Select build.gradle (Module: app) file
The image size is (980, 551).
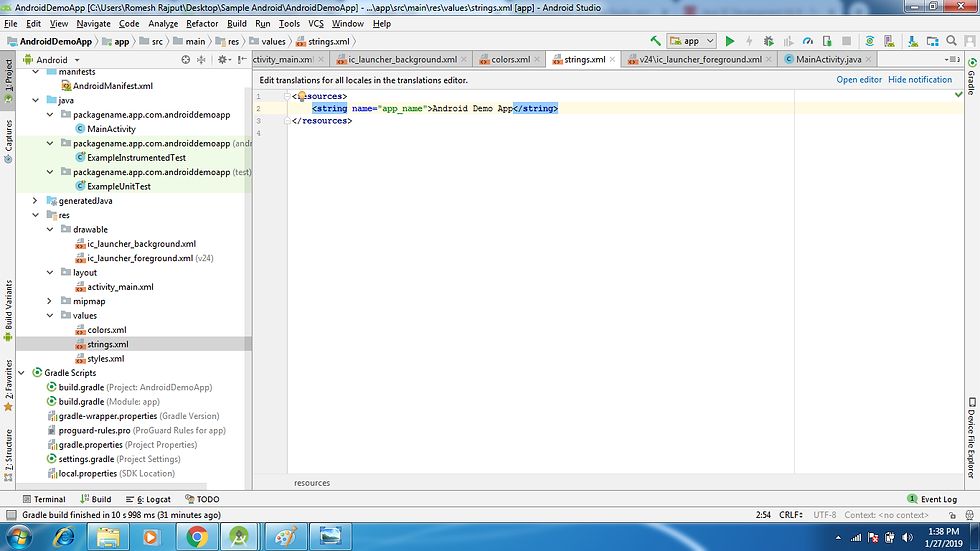[103, 402]
